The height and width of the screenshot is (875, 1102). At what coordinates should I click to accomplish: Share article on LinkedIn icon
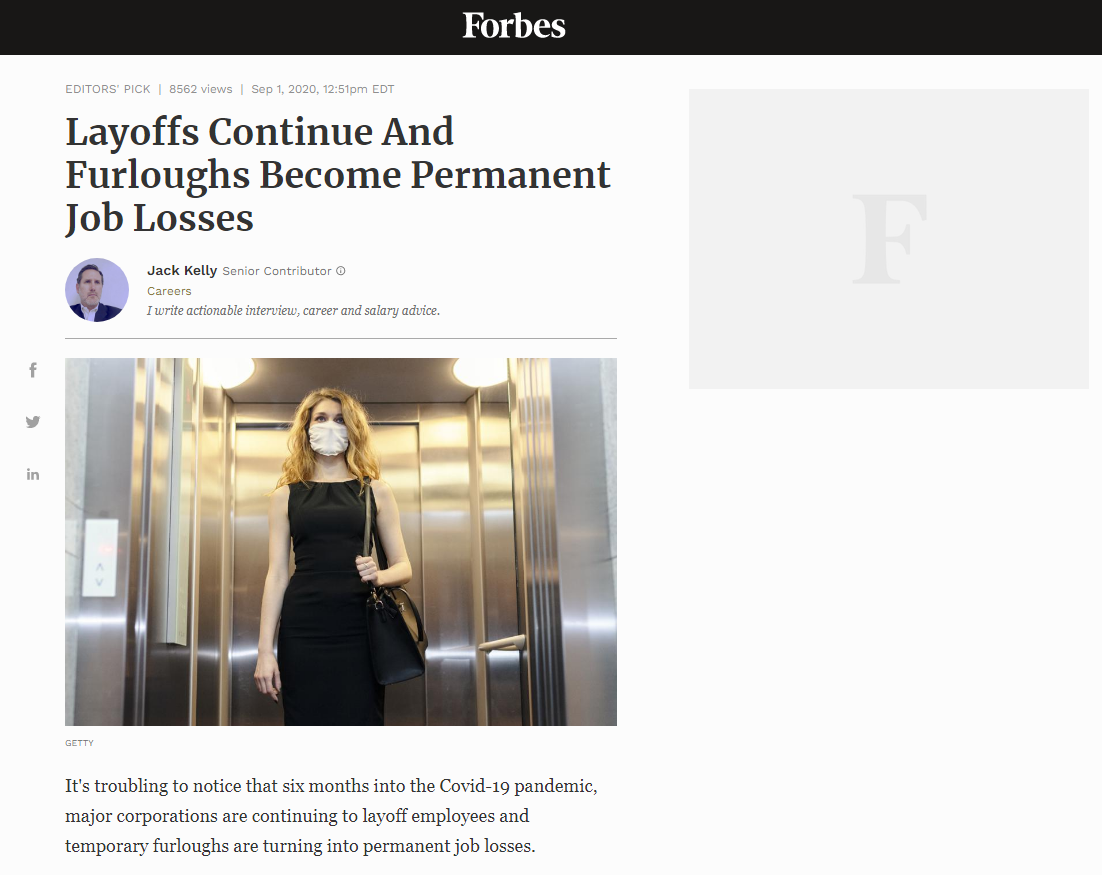tap(33, 474)
